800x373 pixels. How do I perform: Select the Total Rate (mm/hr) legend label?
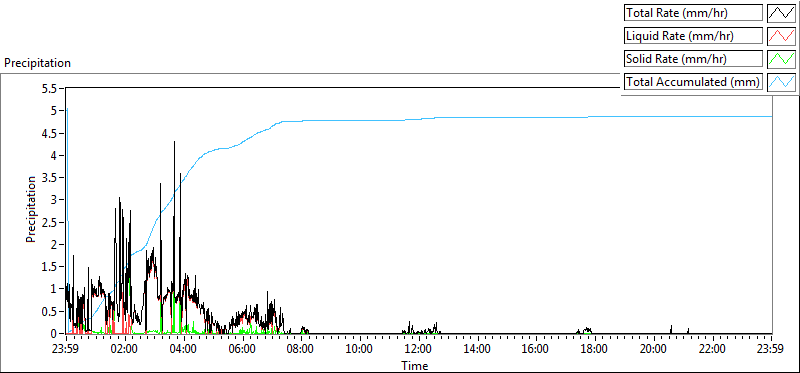(693, 13)
